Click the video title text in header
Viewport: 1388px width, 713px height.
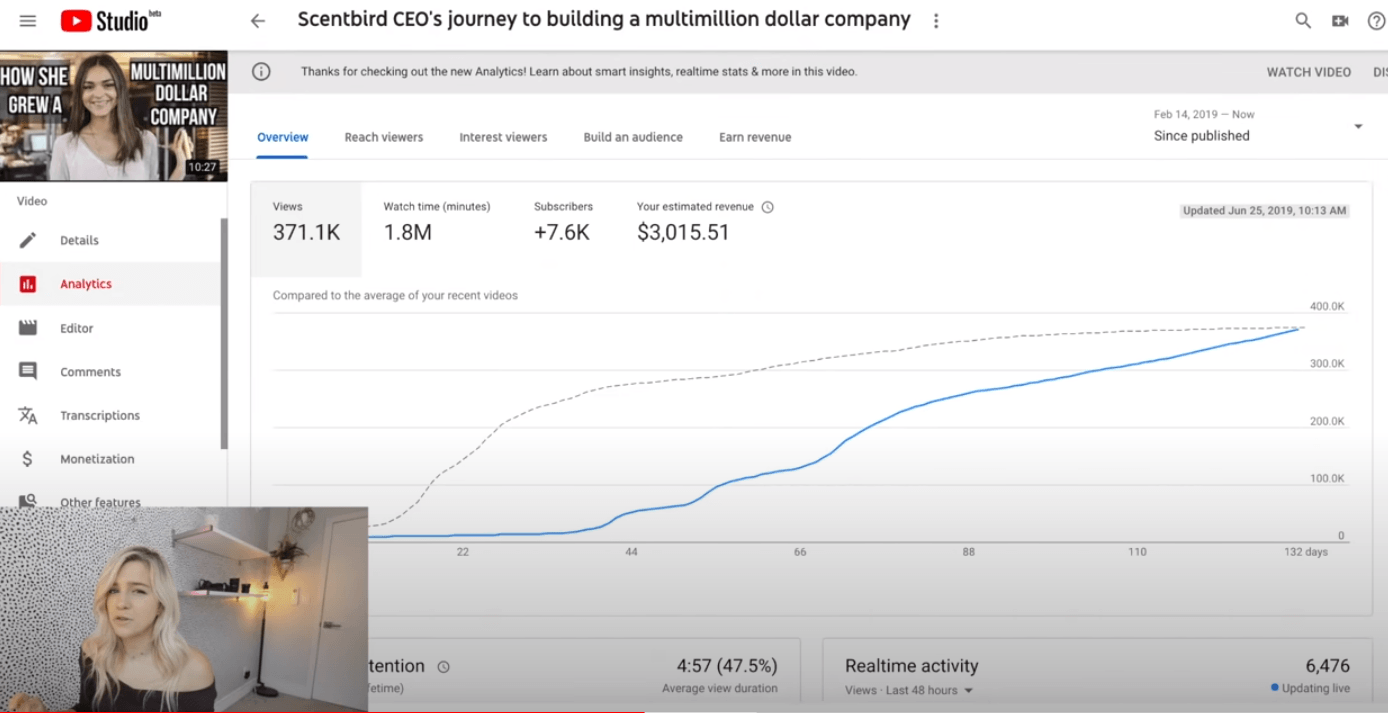pyautogui.click(x=604, y=20)
